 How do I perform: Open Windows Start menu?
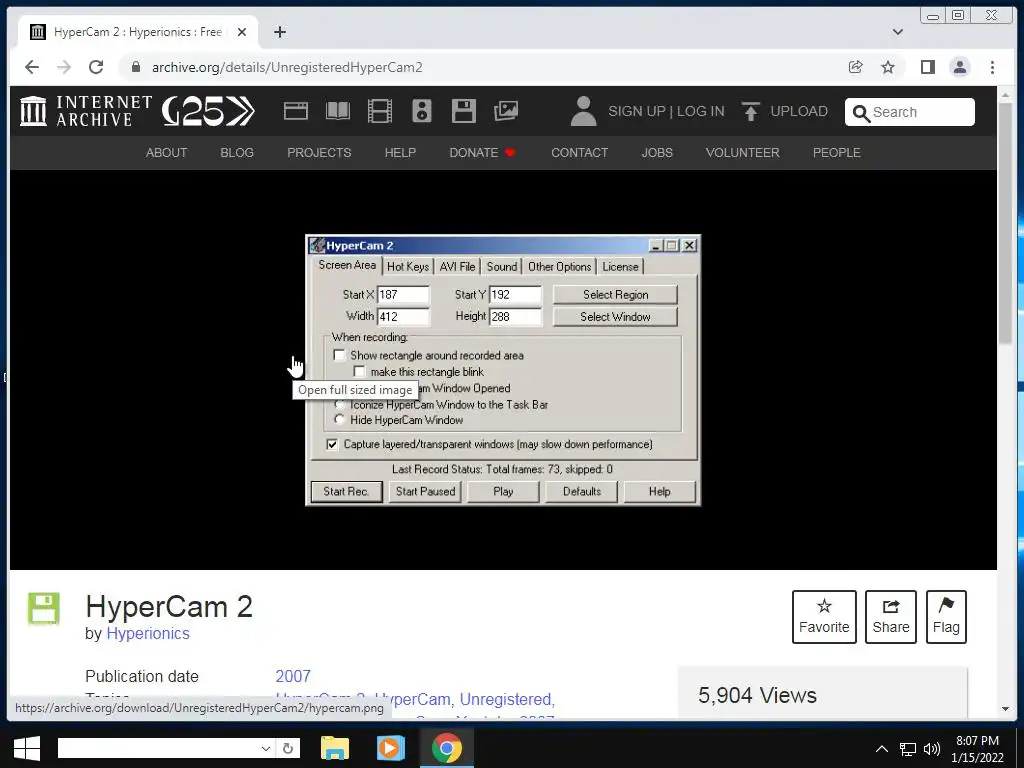[x=26, y=748]
